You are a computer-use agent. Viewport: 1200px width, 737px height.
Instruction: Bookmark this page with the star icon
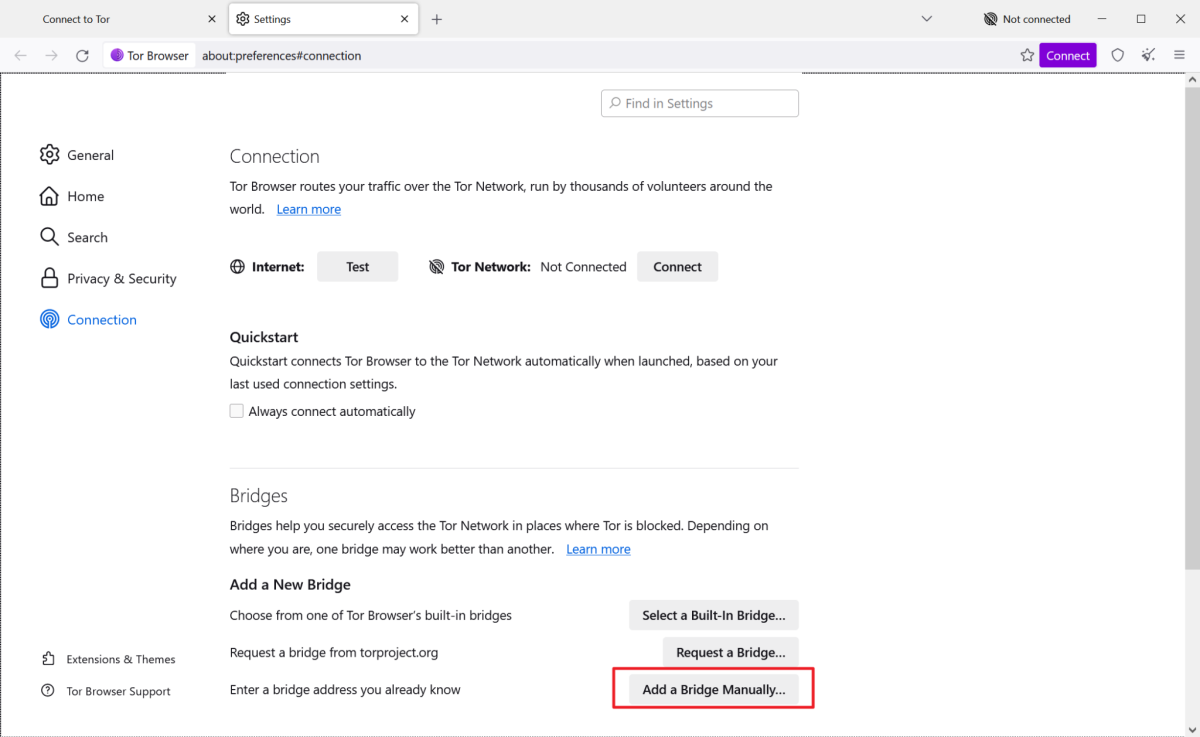click(1027, 56)
